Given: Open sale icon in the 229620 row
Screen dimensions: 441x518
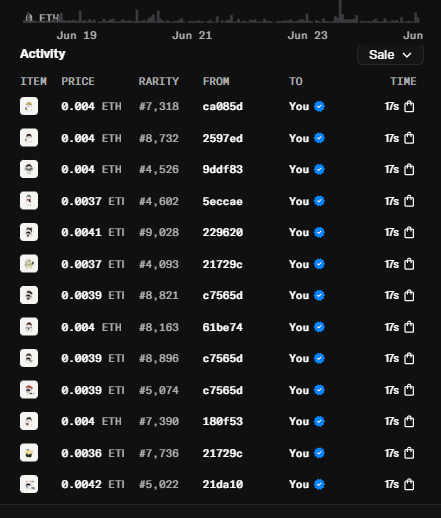Looking at the screenshot, I should pos(409,232).
